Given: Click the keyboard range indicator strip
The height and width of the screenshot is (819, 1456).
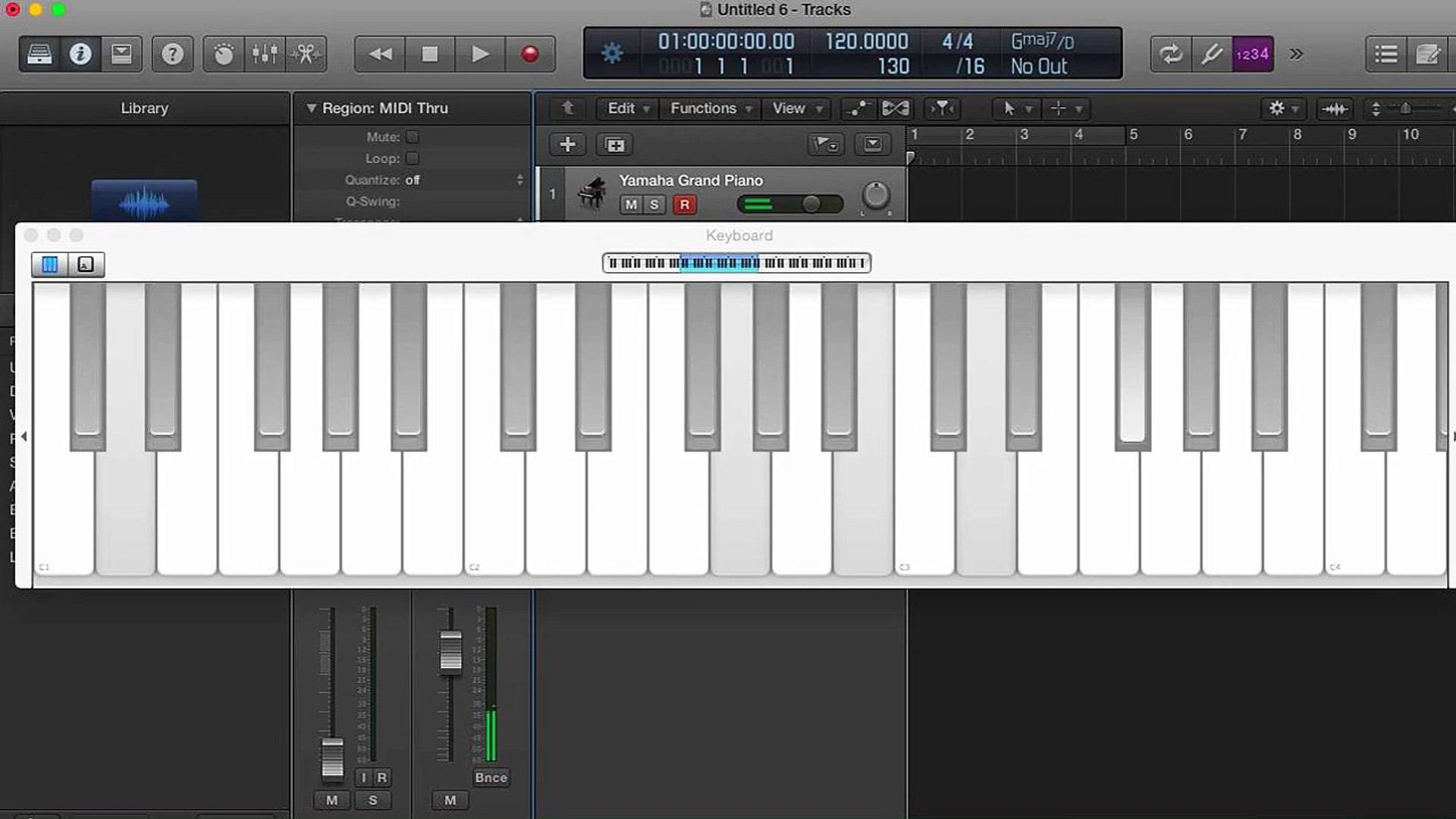Looking at the screenshot, I should pos(736,262).
